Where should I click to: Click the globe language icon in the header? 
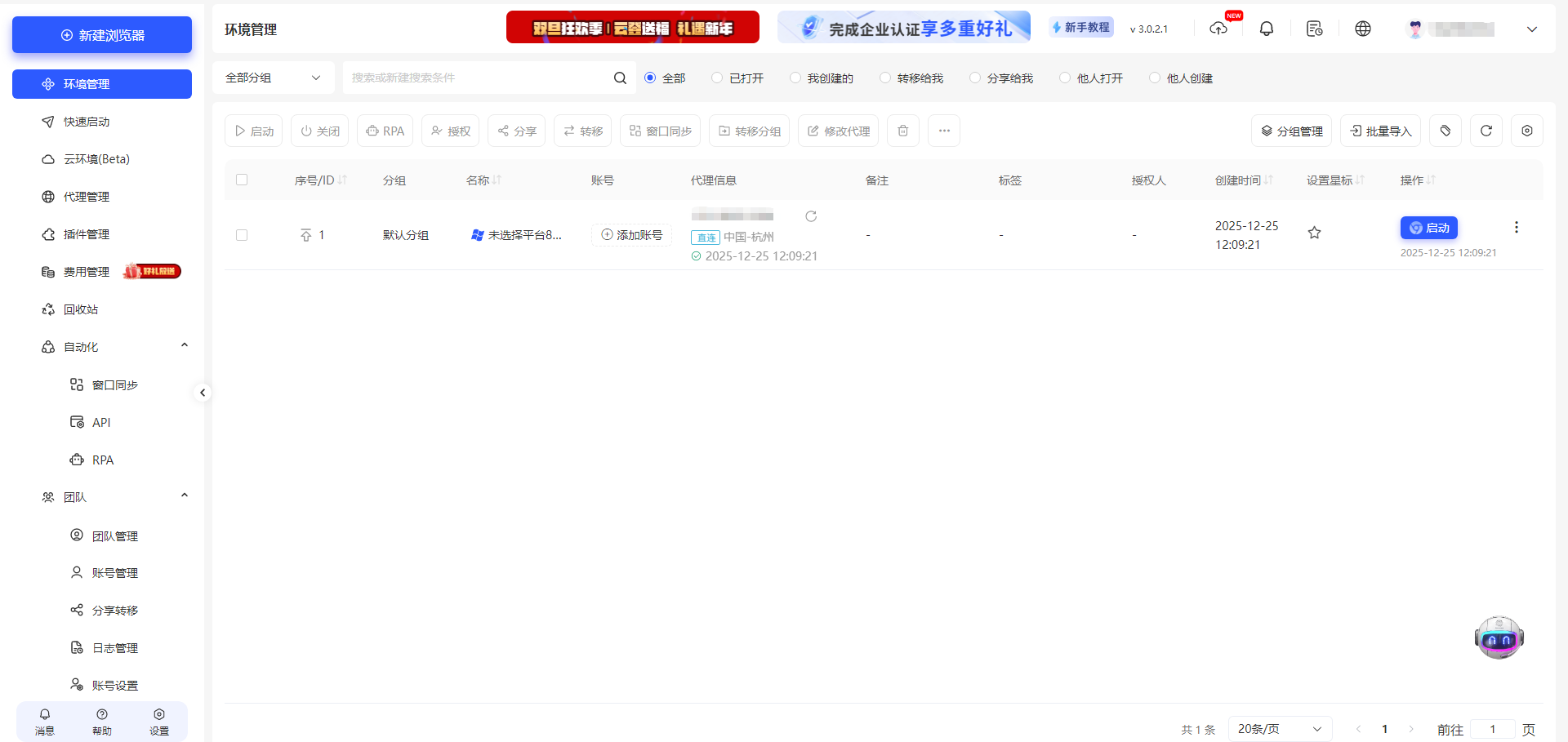(x=1362, y=28)
